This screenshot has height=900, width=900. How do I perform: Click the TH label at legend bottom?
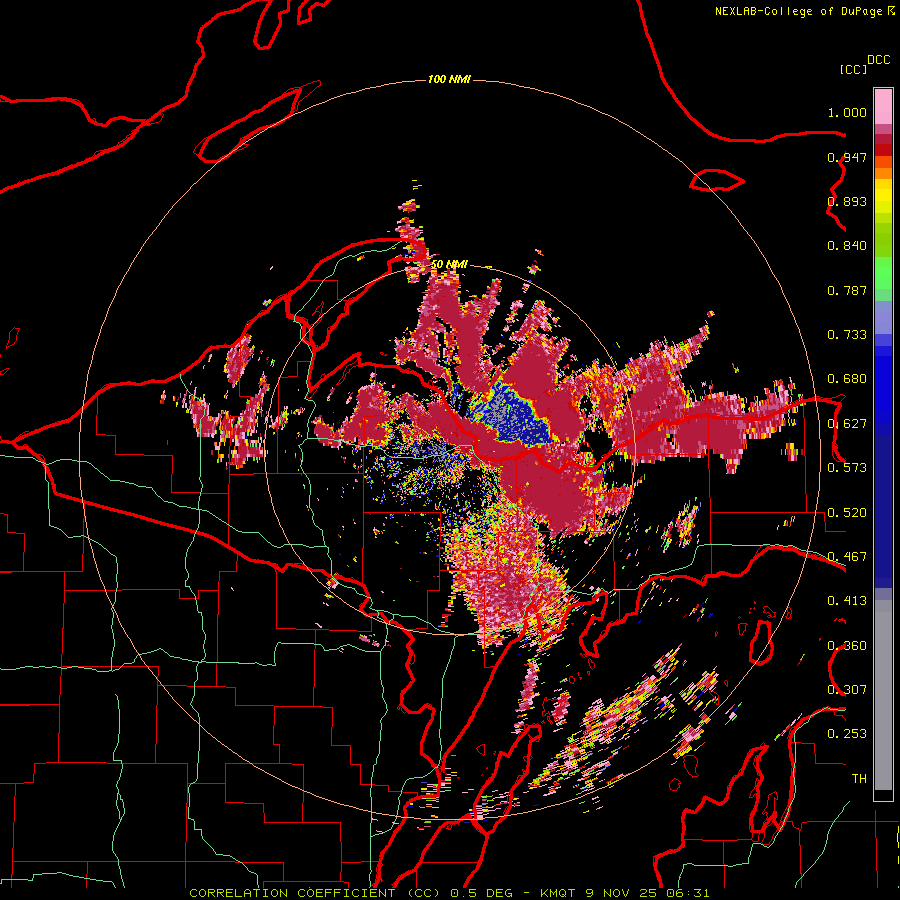click(859, 779)
